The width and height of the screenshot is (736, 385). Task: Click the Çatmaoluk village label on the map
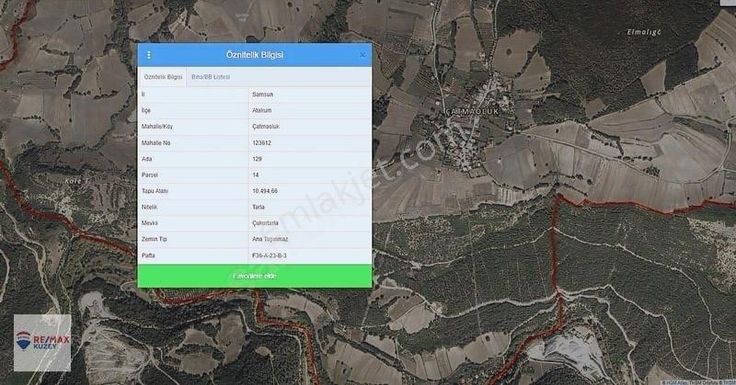(472, 112)
